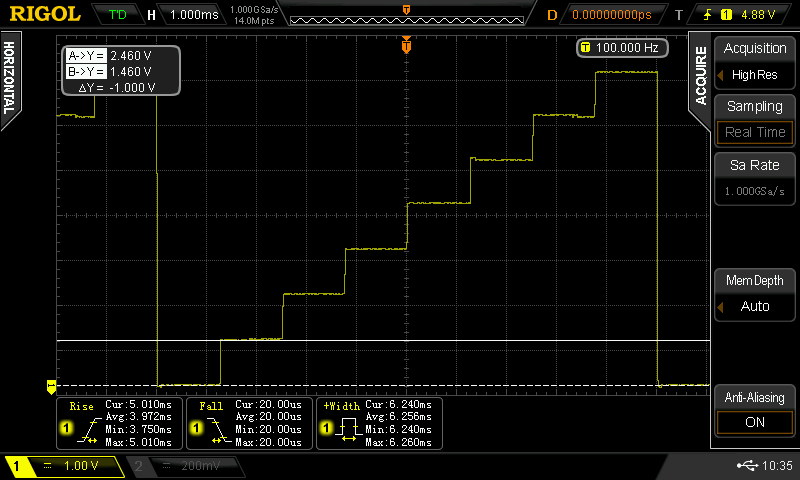Click the USB connection status icon
Viewport: 800px width, 480px height.
pos(747,466)
